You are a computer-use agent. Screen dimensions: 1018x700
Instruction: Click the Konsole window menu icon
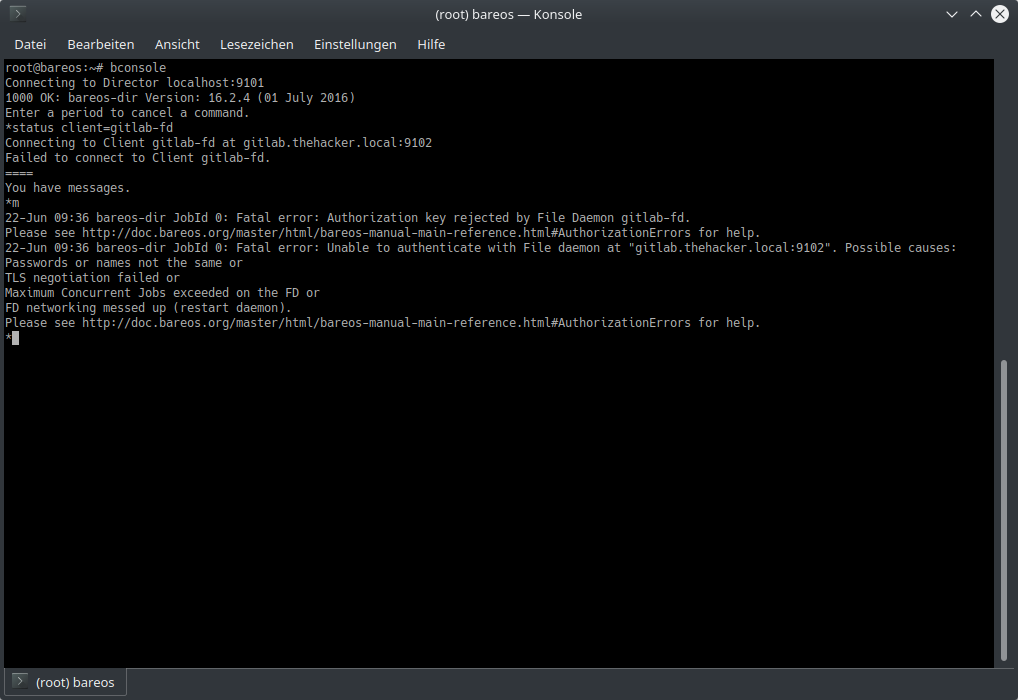click(18, 14)
